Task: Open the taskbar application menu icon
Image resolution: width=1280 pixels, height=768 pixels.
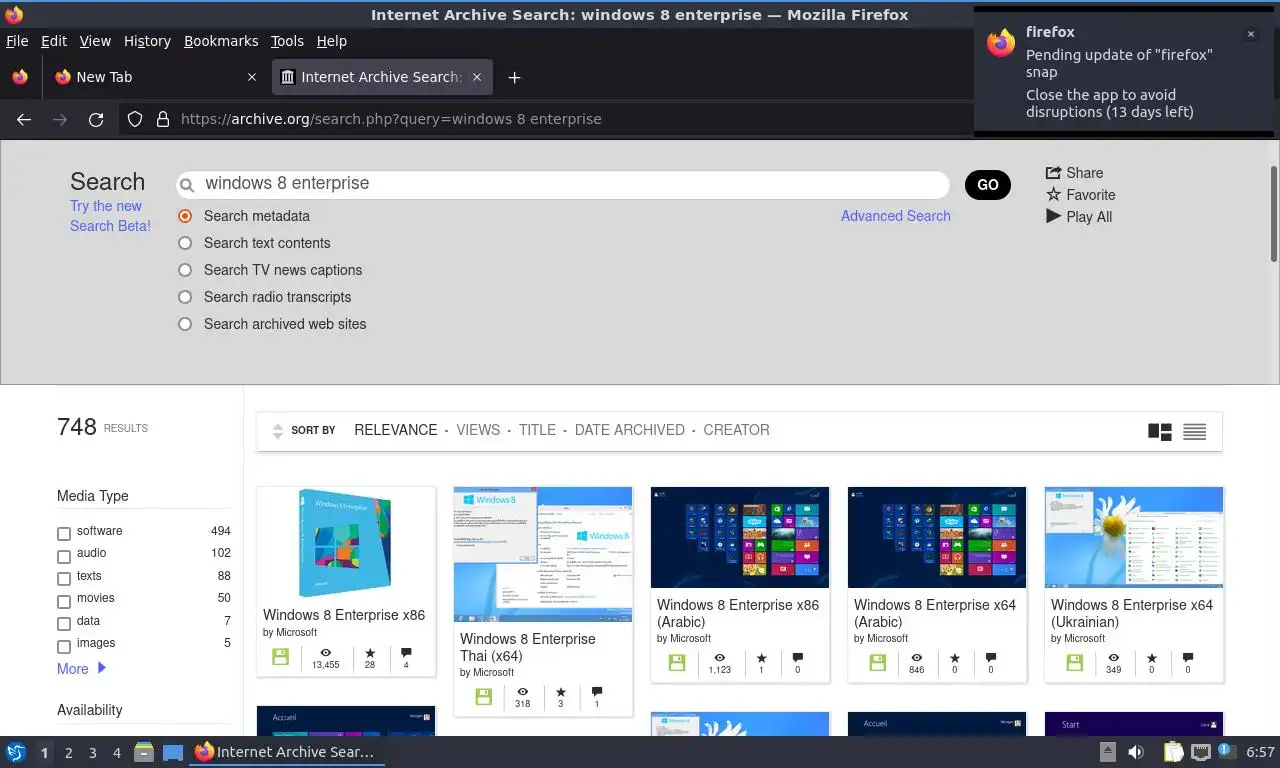Action: point(16,752)
